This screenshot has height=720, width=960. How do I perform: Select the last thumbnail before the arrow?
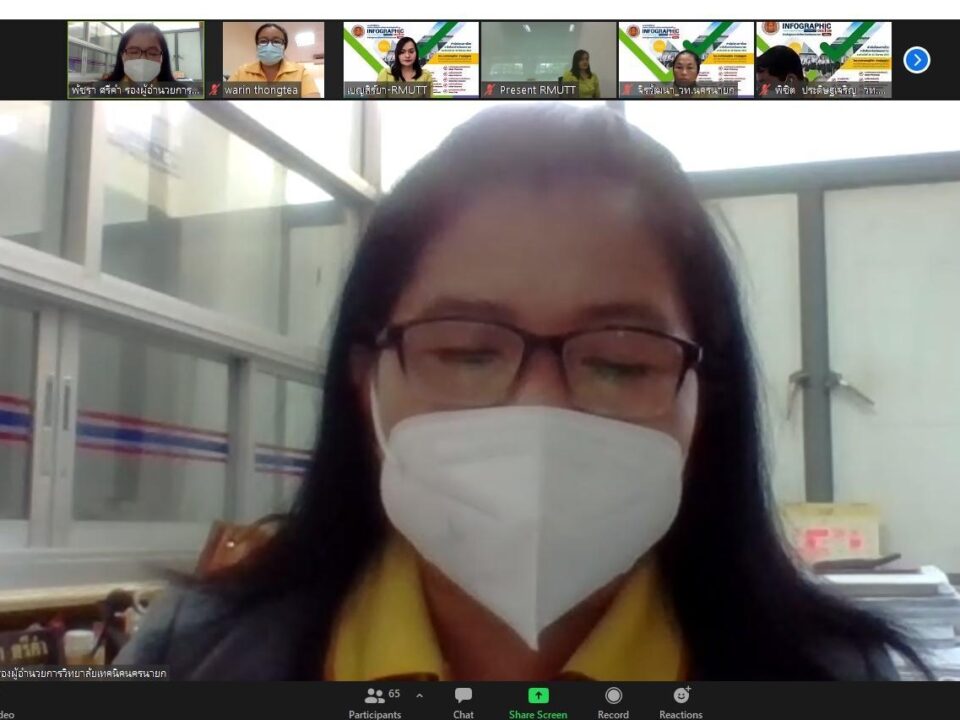[x=823, y=60]
